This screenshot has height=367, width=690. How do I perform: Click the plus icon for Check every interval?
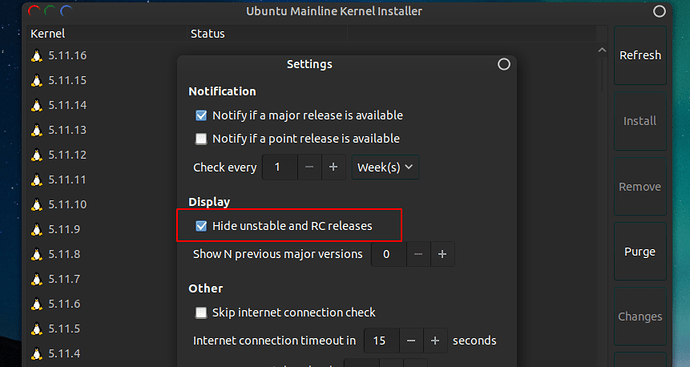(333, 167)
